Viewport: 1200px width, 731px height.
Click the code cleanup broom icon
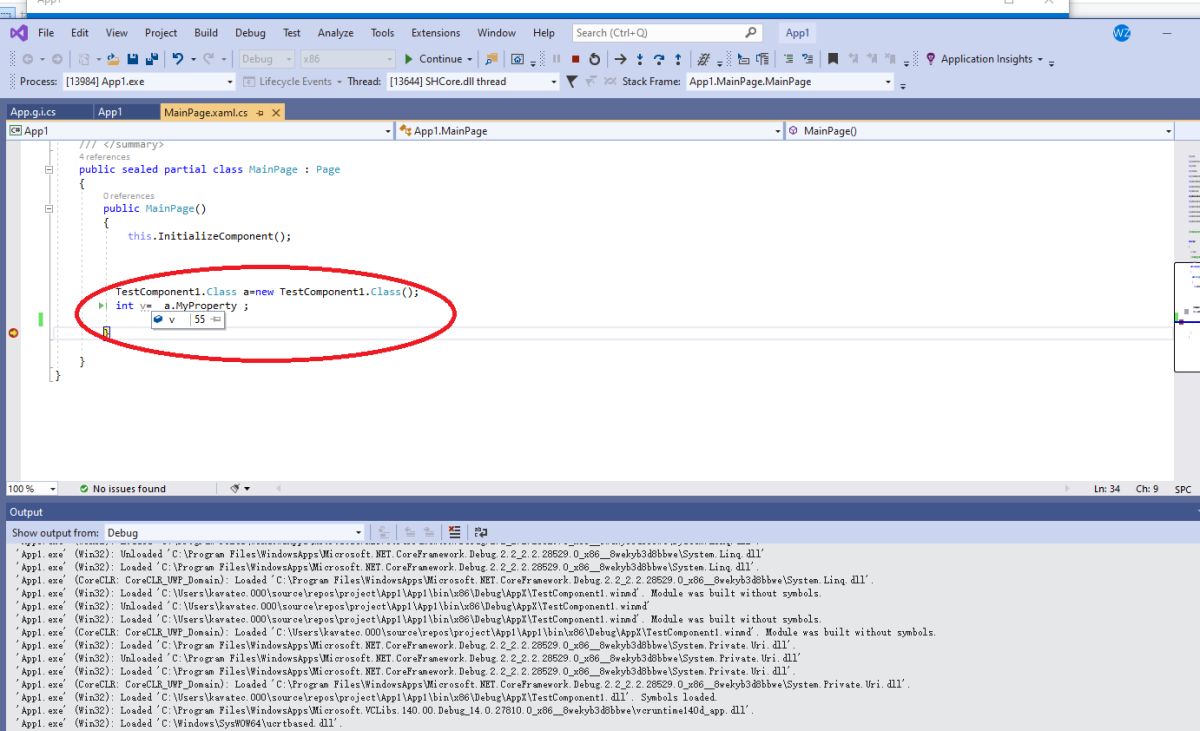pos(236,489)
